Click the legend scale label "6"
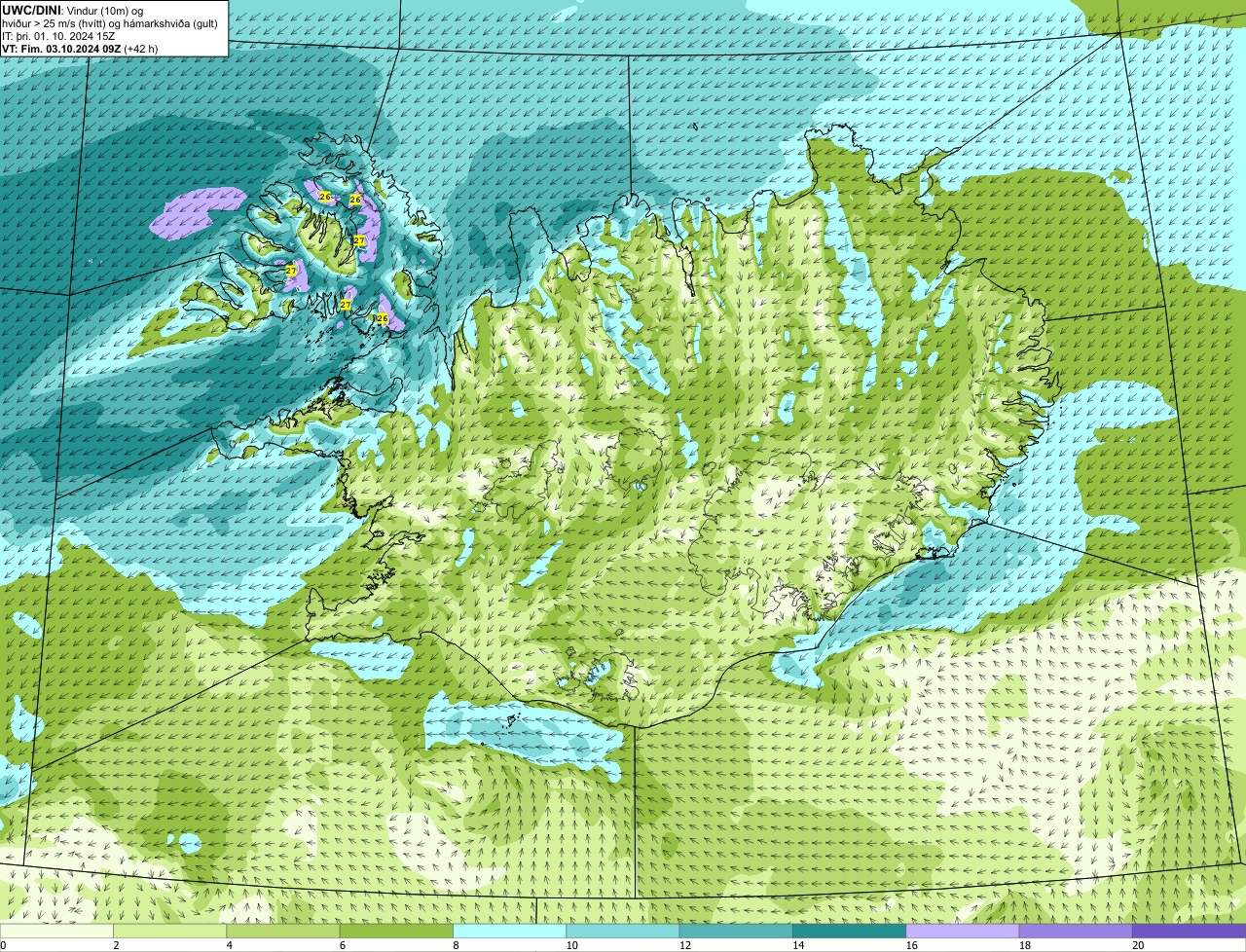 pos(342,945)
